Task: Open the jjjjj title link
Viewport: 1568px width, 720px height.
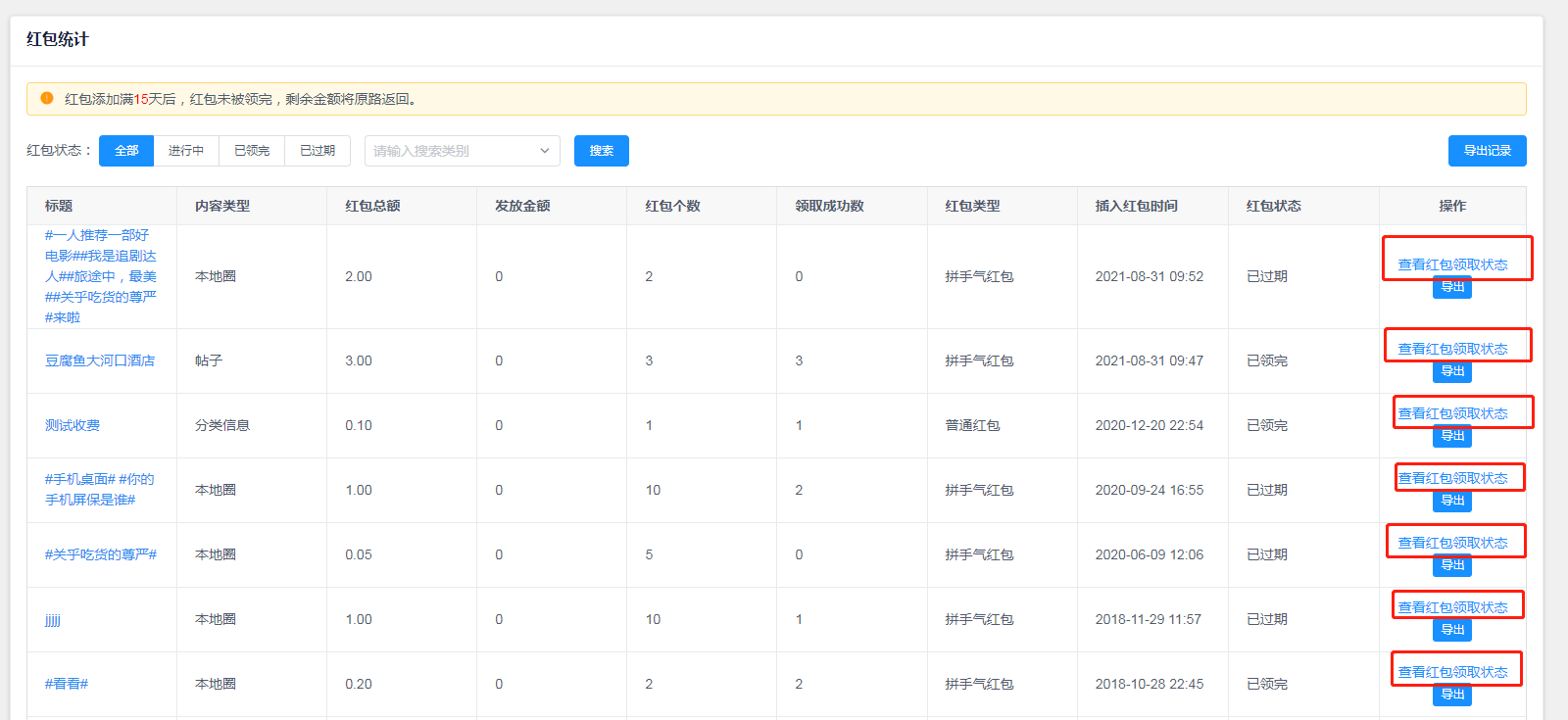Action: tap(53, 619)
